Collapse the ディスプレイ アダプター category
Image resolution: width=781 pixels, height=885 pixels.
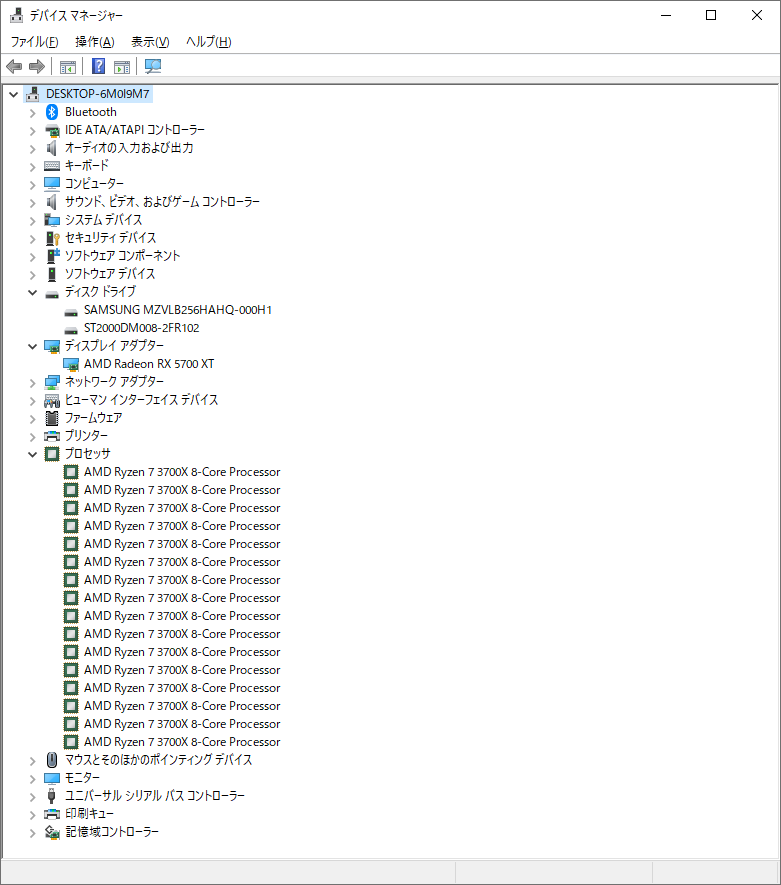(x=32, y=346)
